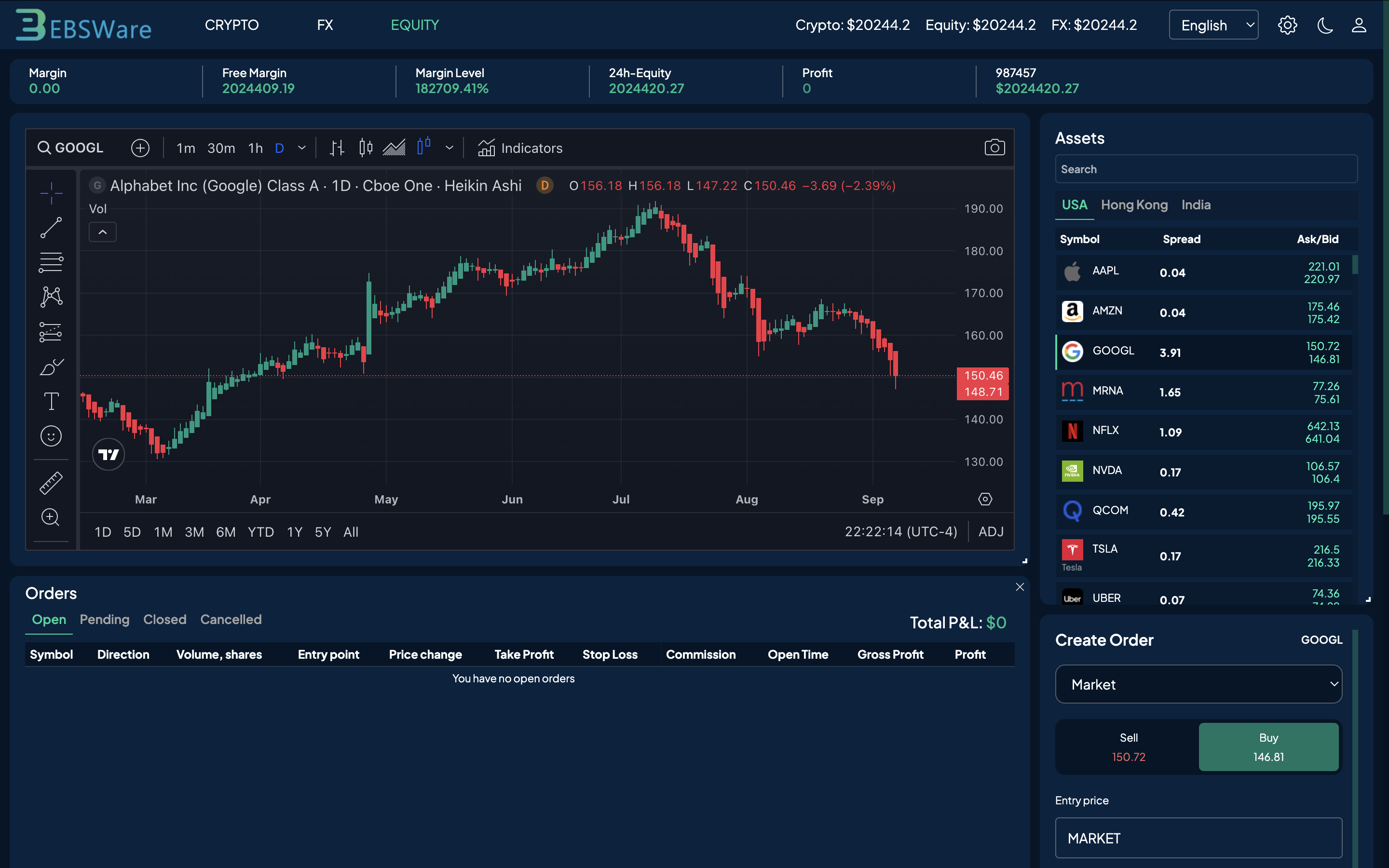Open the English language dropdown

[1213, 25]
